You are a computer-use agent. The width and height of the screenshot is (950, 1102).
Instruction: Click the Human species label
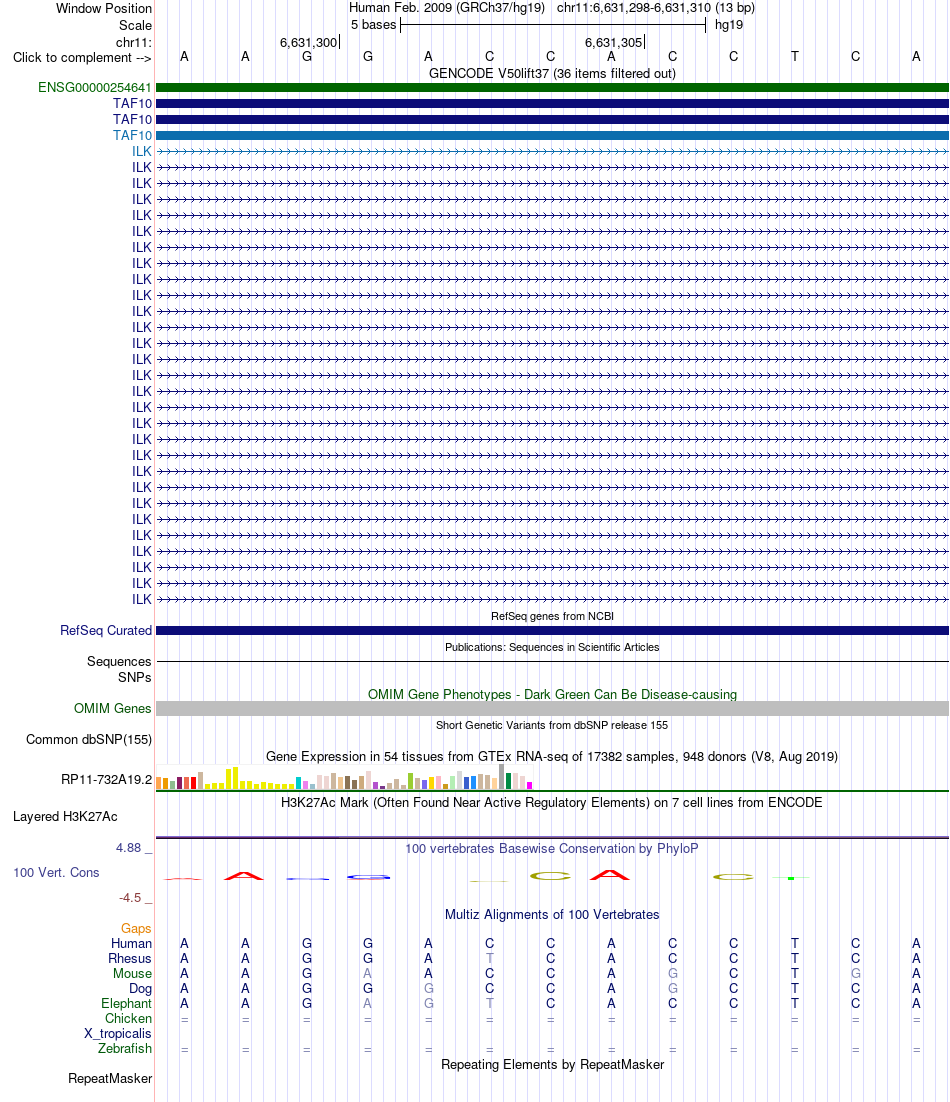click(x=131, y=943)
